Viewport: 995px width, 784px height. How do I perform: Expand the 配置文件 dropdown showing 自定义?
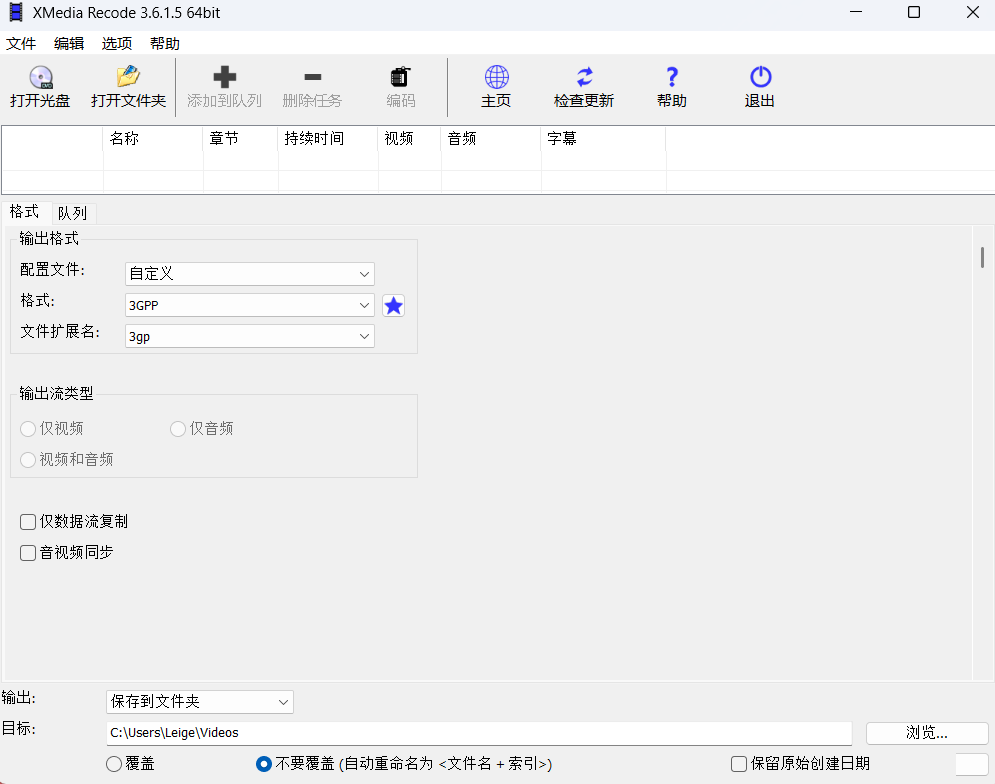[249, 274]
